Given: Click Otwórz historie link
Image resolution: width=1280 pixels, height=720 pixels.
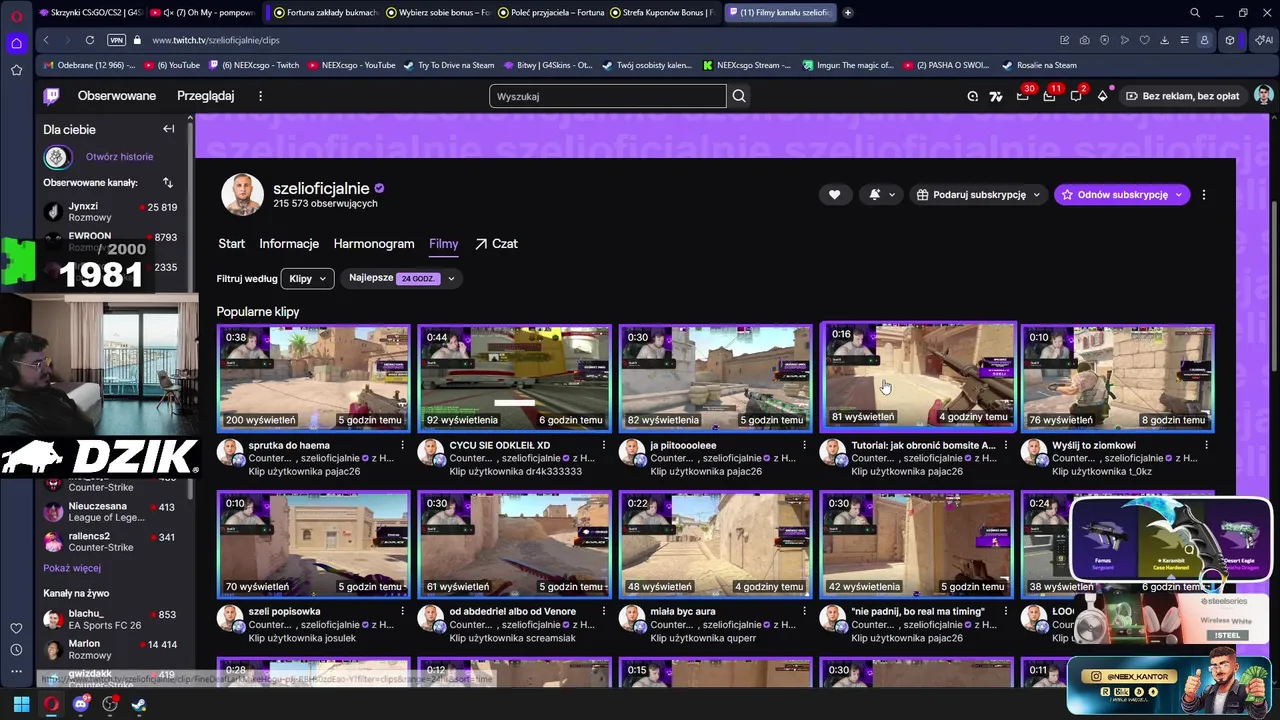Looking at the screenshot, I should click(x=119, y=157).
